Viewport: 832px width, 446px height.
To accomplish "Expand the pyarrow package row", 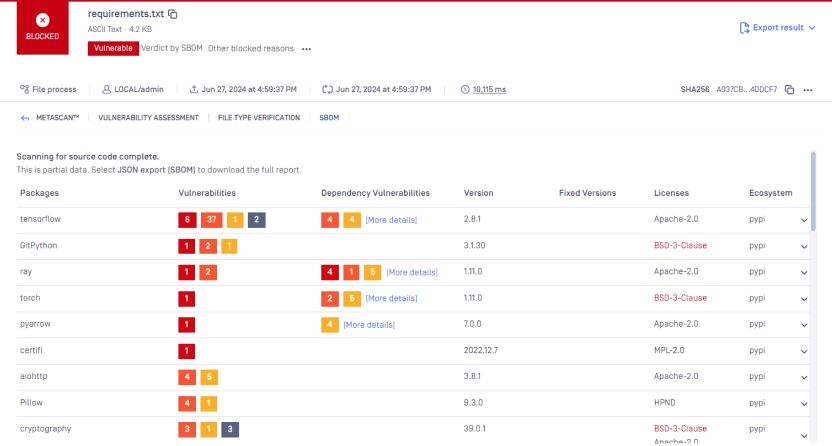I will point(804,325).
